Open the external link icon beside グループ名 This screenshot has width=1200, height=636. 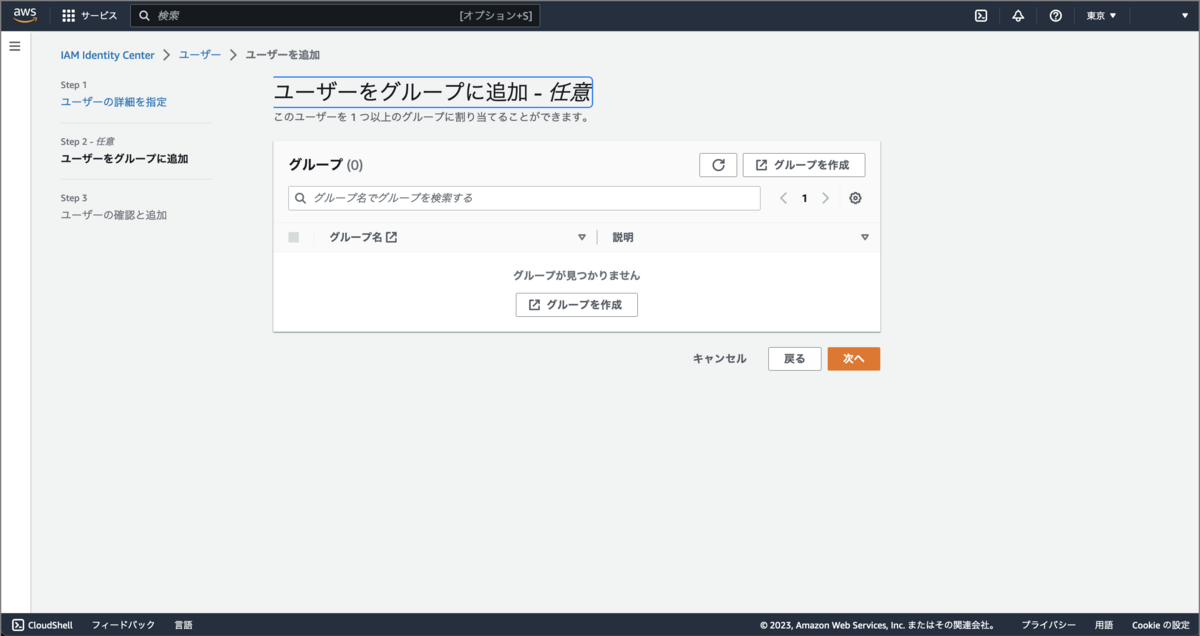tap(392, 237)
